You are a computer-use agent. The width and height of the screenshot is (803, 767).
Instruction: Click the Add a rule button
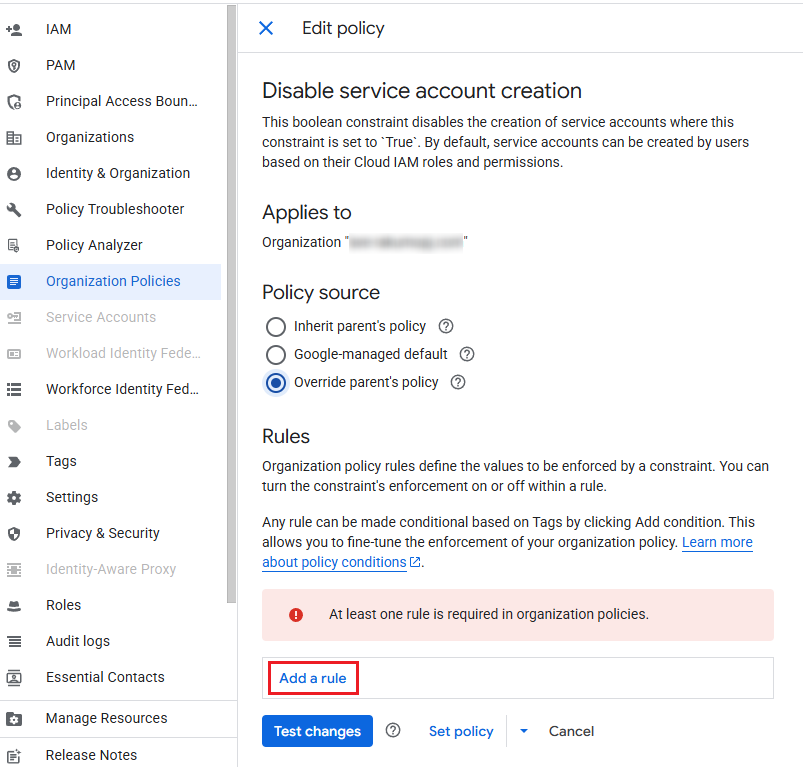[313, 678]
